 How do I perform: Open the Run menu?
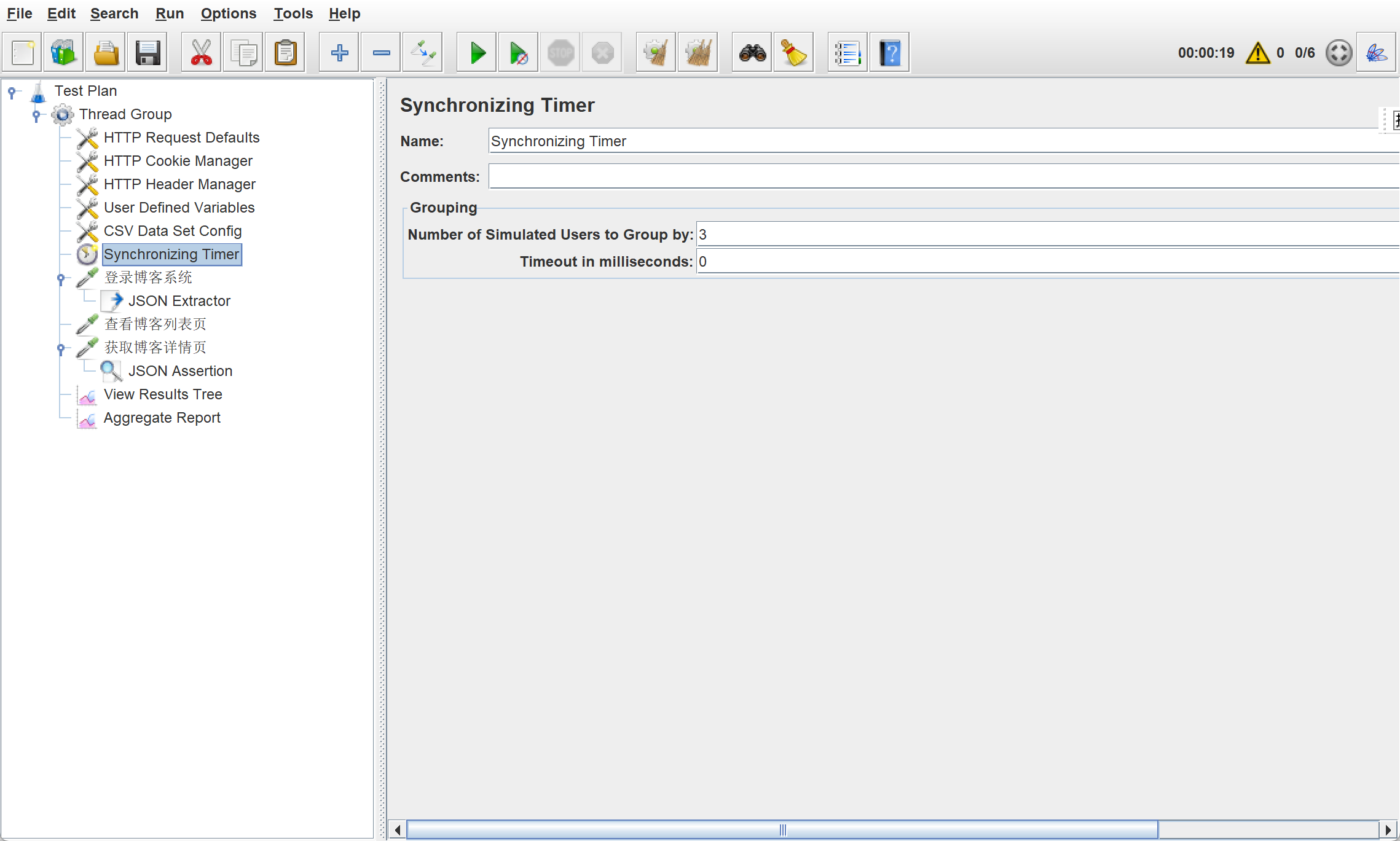point(169,14)
